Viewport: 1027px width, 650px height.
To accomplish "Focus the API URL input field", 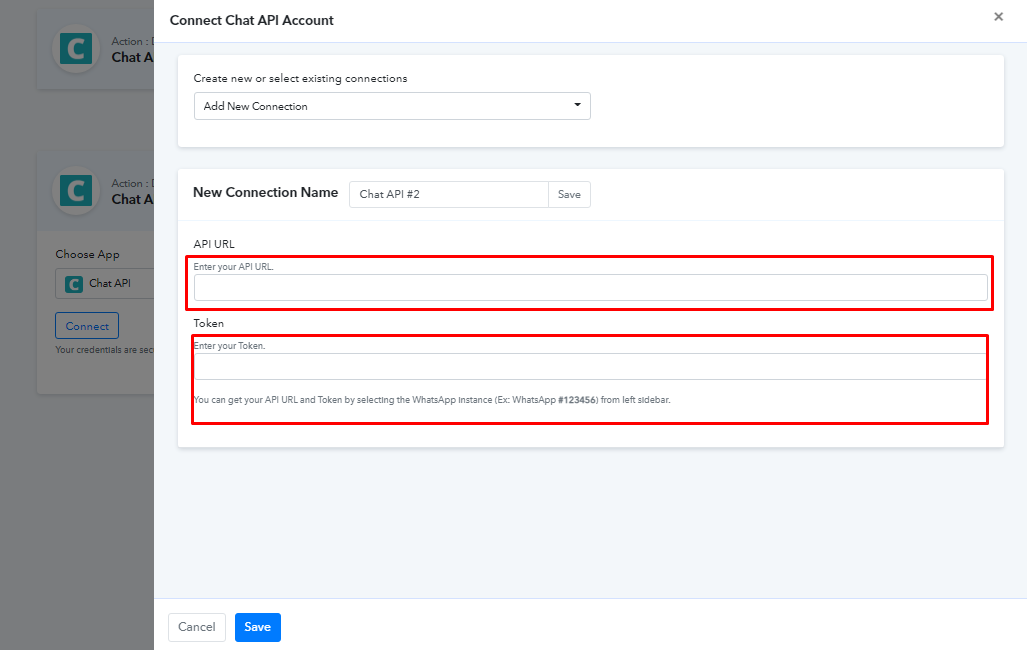I will pyautogui.click(x=590, y=288).
